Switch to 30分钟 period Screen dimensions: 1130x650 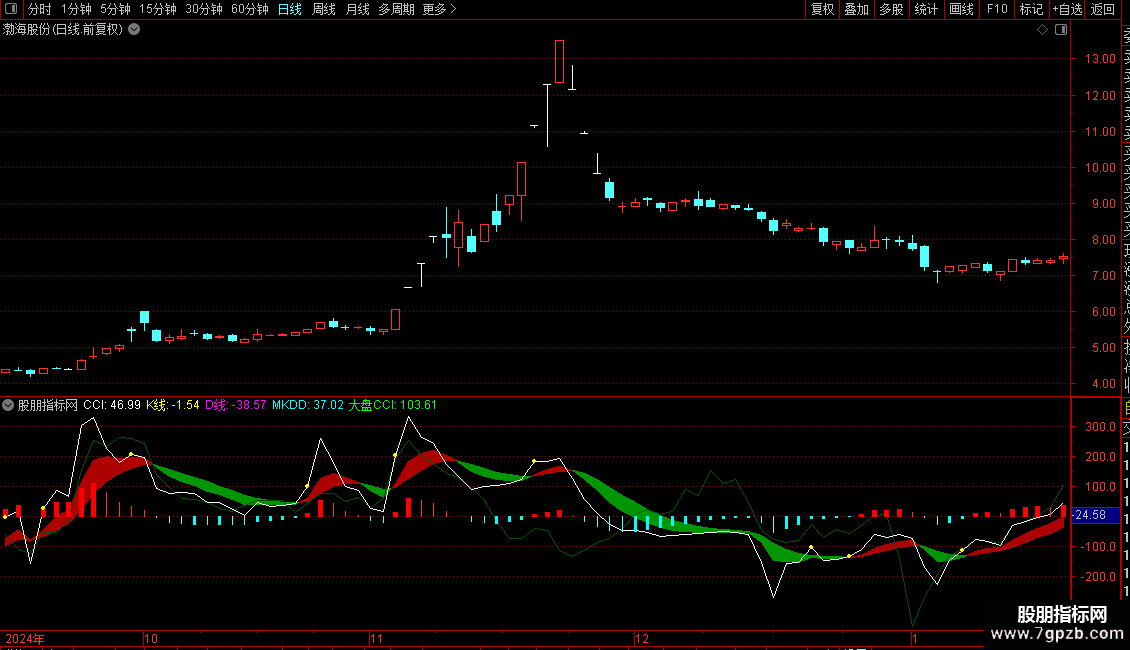tap(204, 9)
